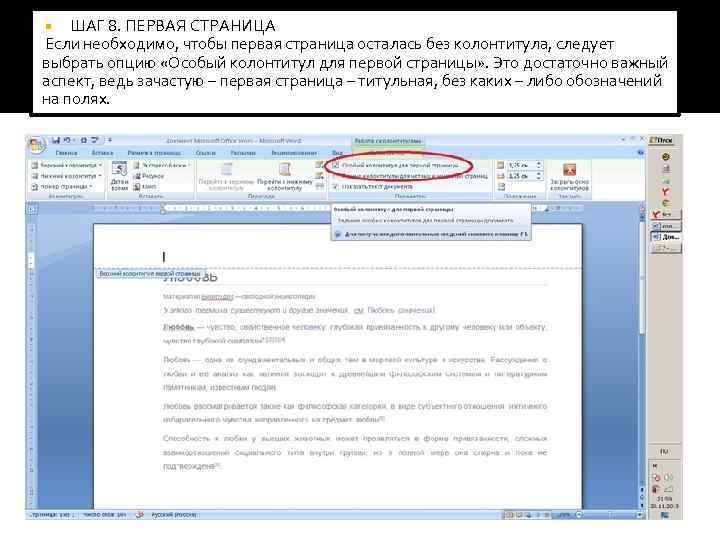Select the Работа с колонтитулами contextual tab
Screen dimensions: 720x540
tap(388, 141)
